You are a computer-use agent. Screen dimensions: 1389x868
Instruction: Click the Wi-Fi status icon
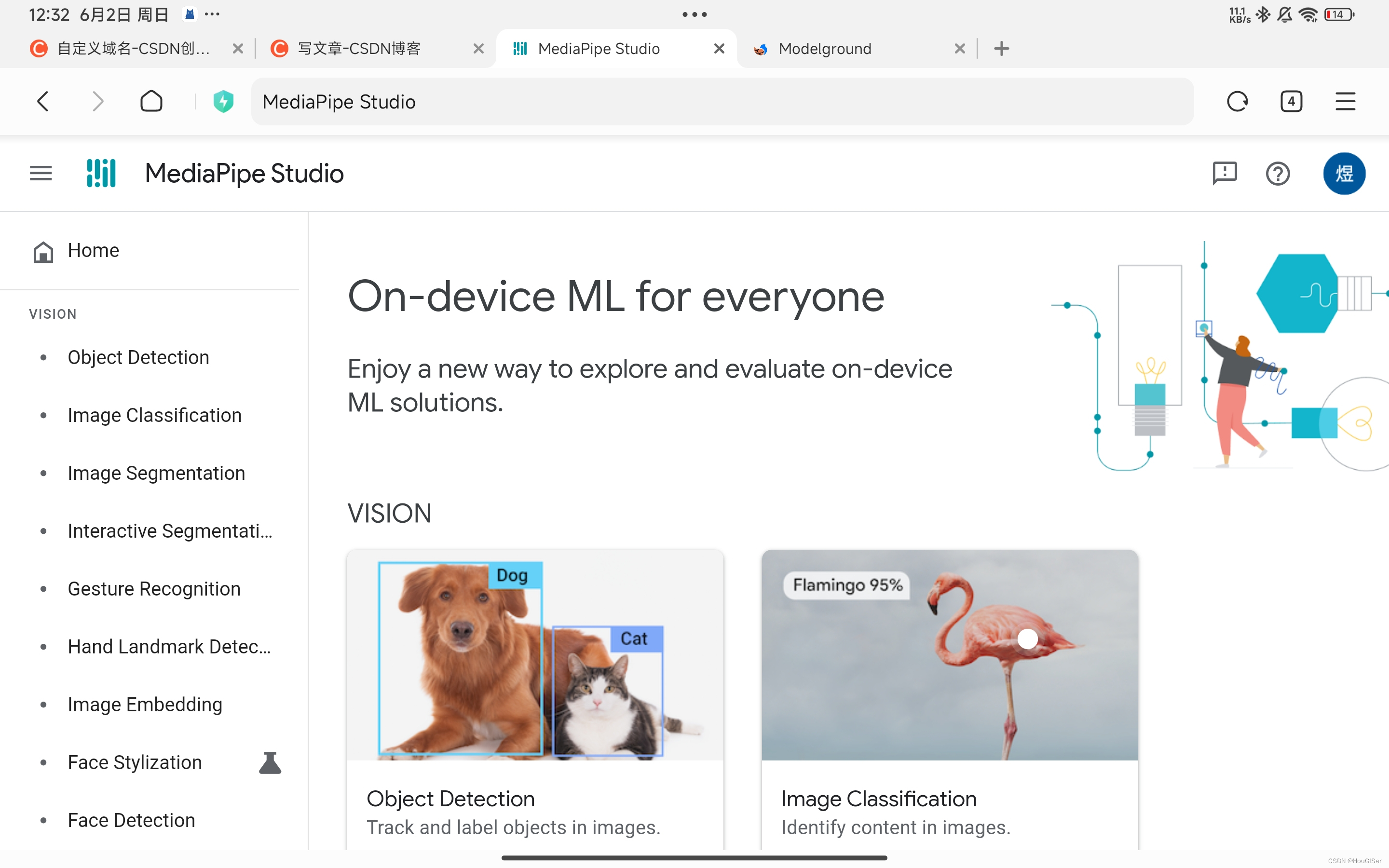[1308, 14]
